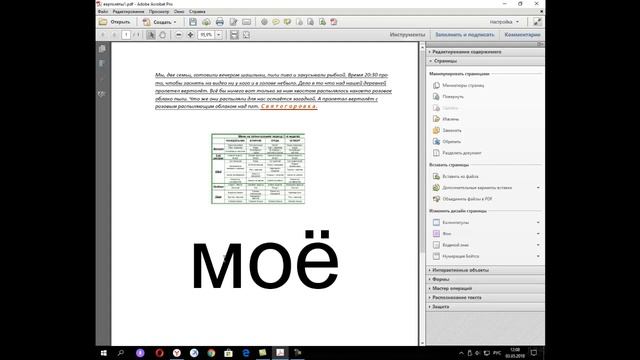640x360 pixels.
Task: Click the Открыть (Open) toolbar button
Action: pos(115,22)
